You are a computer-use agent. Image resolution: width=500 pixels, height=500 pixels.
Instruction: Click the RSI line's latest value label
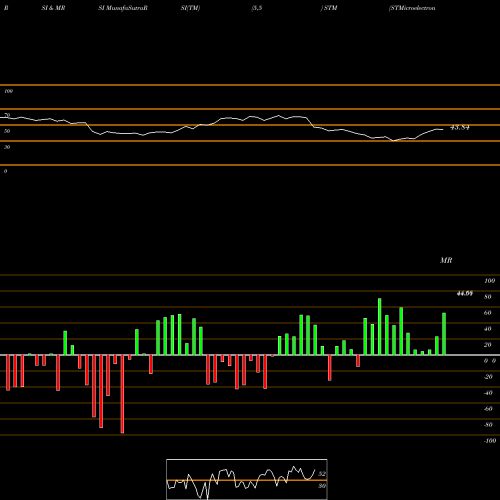coord(460,127)
